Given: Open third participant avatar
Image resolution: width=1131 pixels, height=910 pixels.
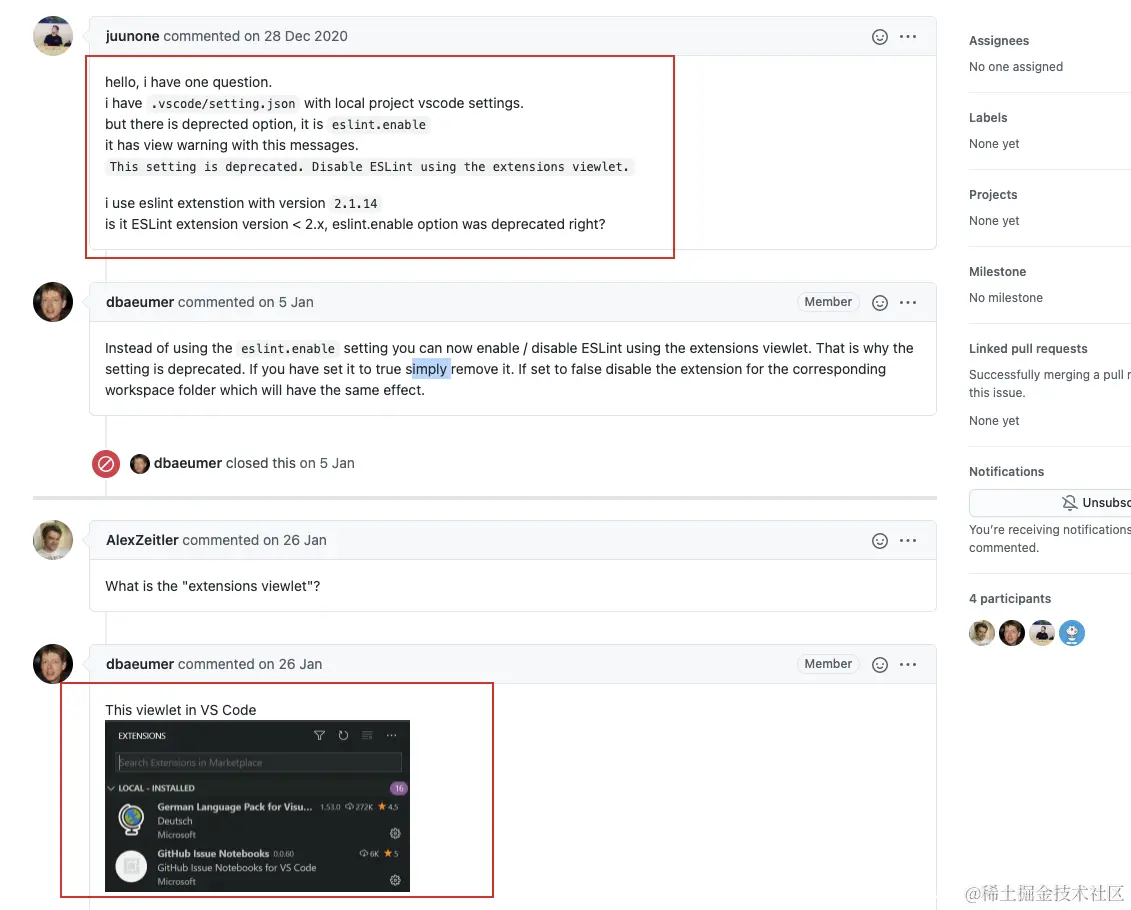Looking at the screenshot, I should (x=1042, y=633).
